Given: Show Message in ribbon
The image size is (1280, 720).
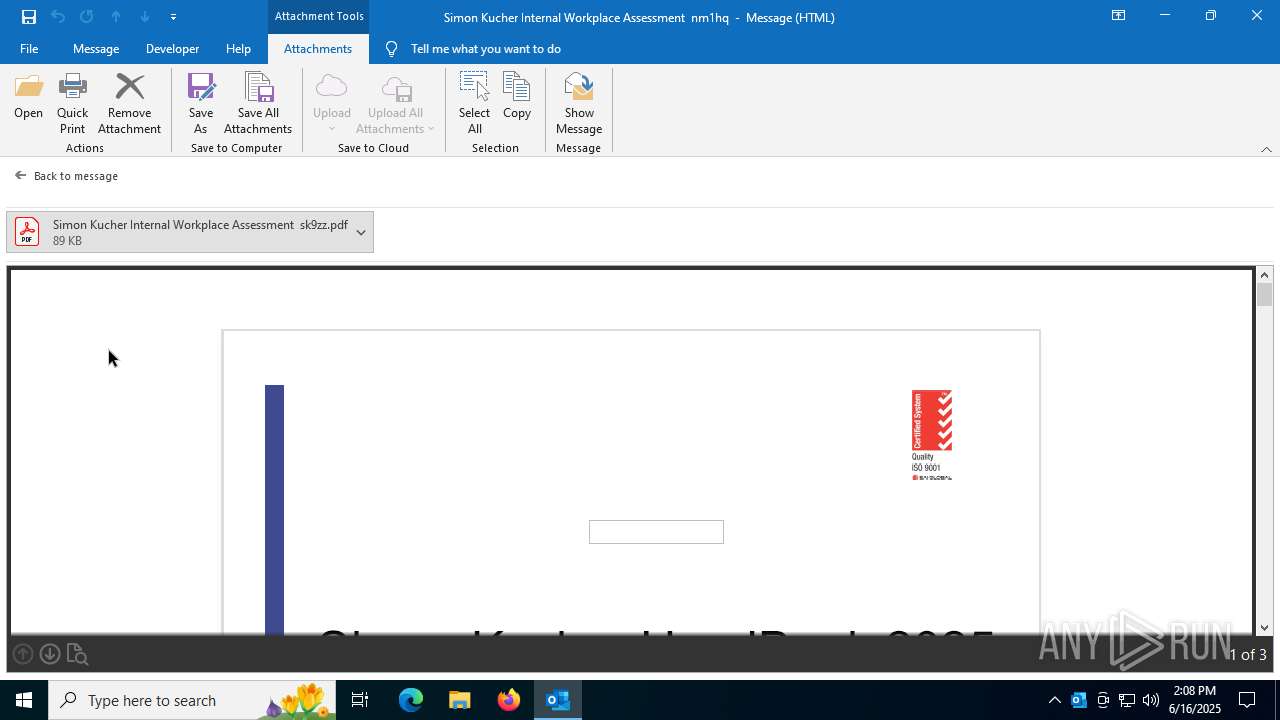Looking at the screenshot, I should click(579, 103).
